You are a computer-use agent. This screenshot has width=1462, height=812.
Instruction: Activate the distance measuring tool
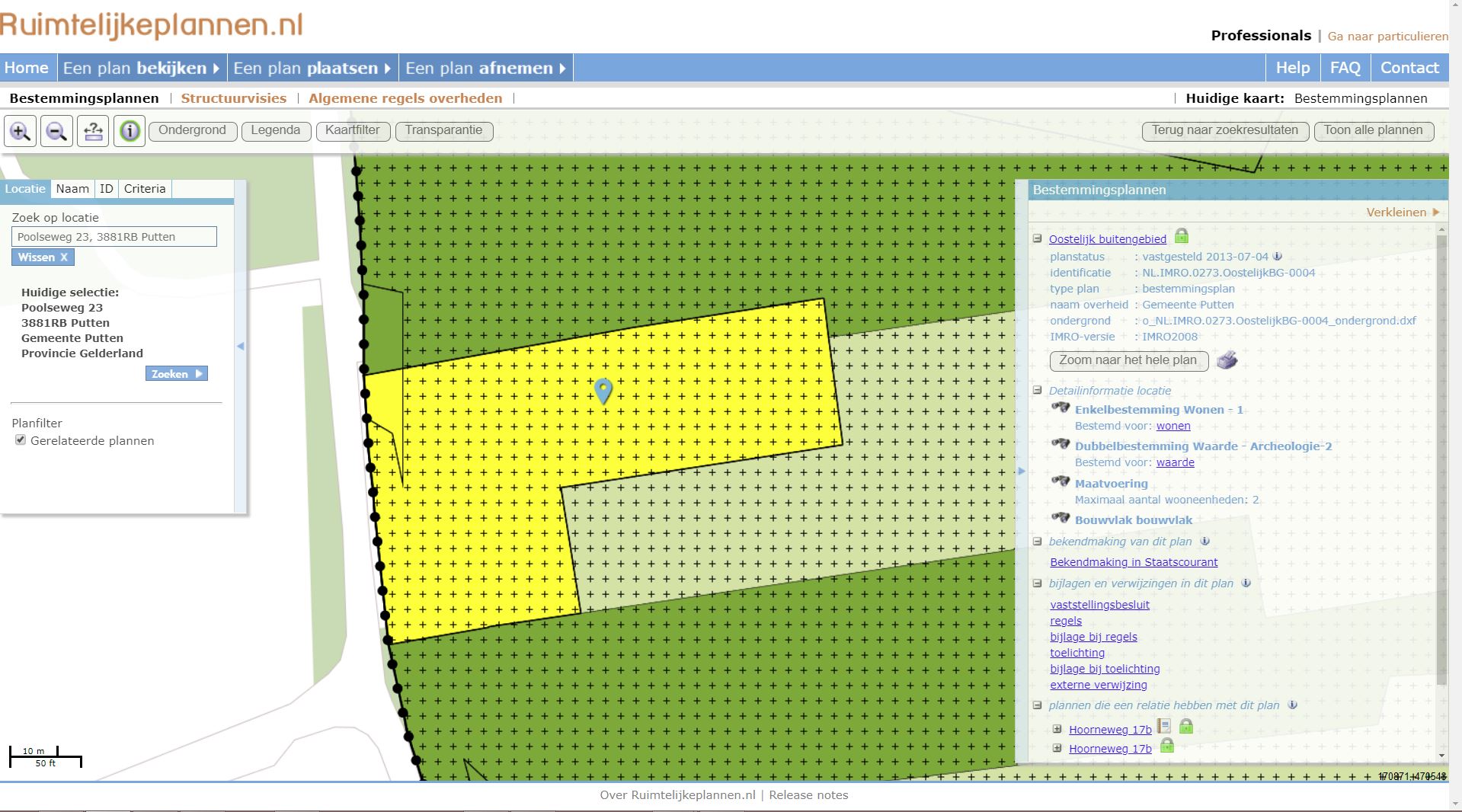(93, 131)
